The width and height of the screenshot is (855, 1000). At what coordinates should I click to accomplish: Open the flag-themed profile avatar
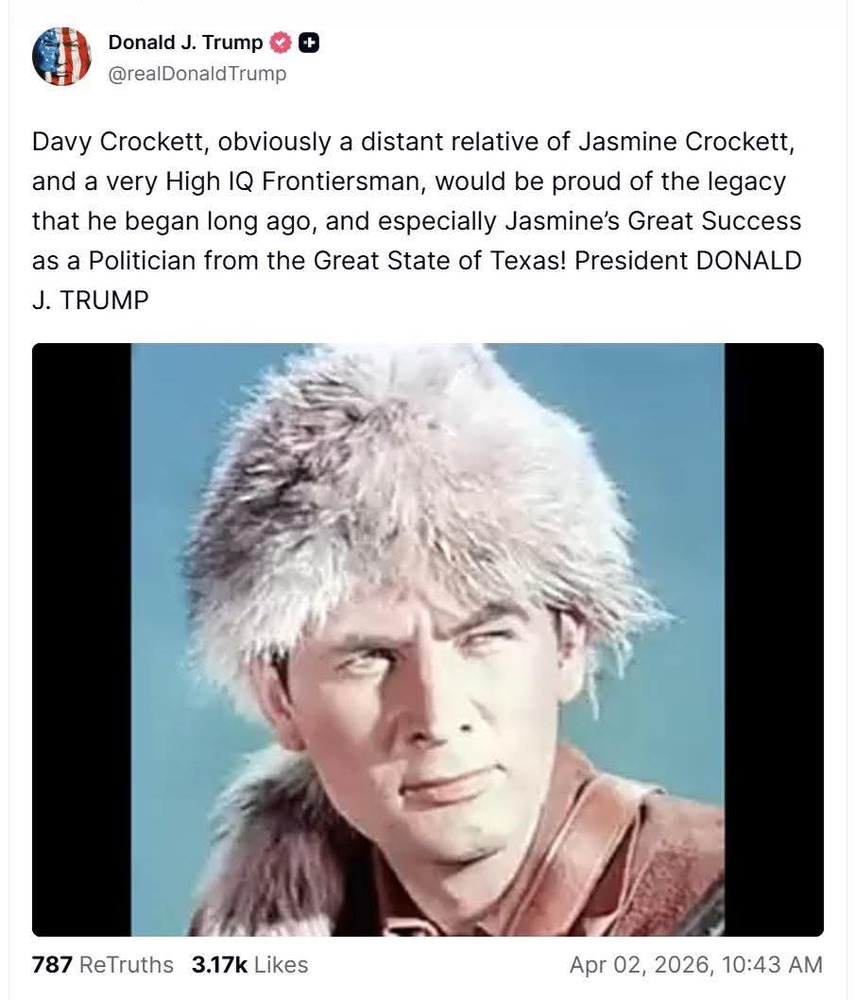(62, 56)
